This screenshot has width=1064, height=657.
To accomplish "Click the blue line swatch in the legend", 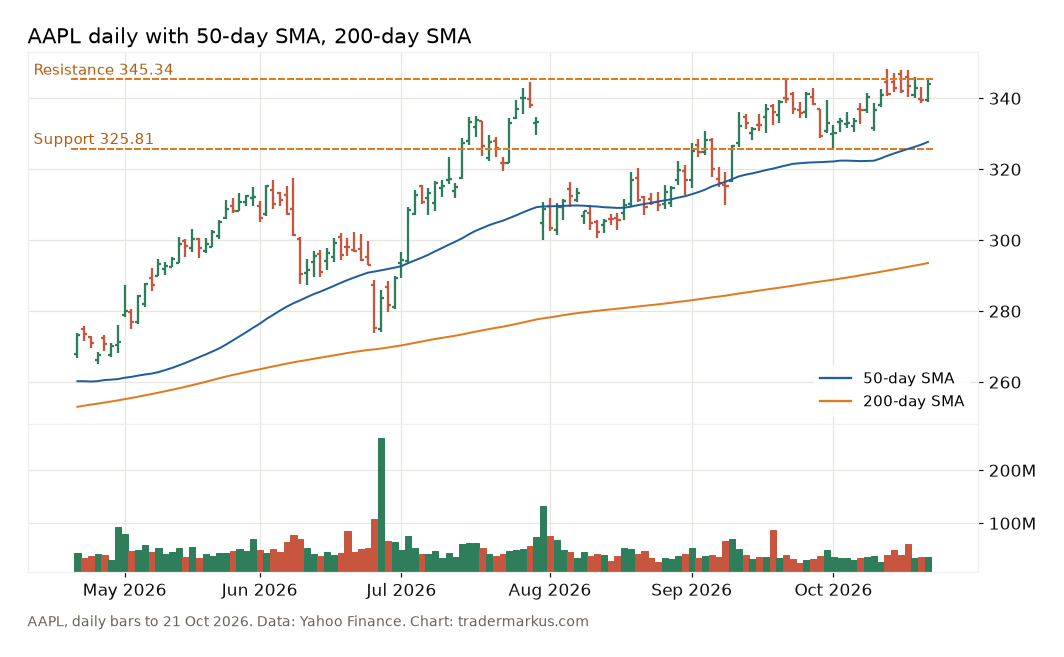I will [x=835, y=378].
